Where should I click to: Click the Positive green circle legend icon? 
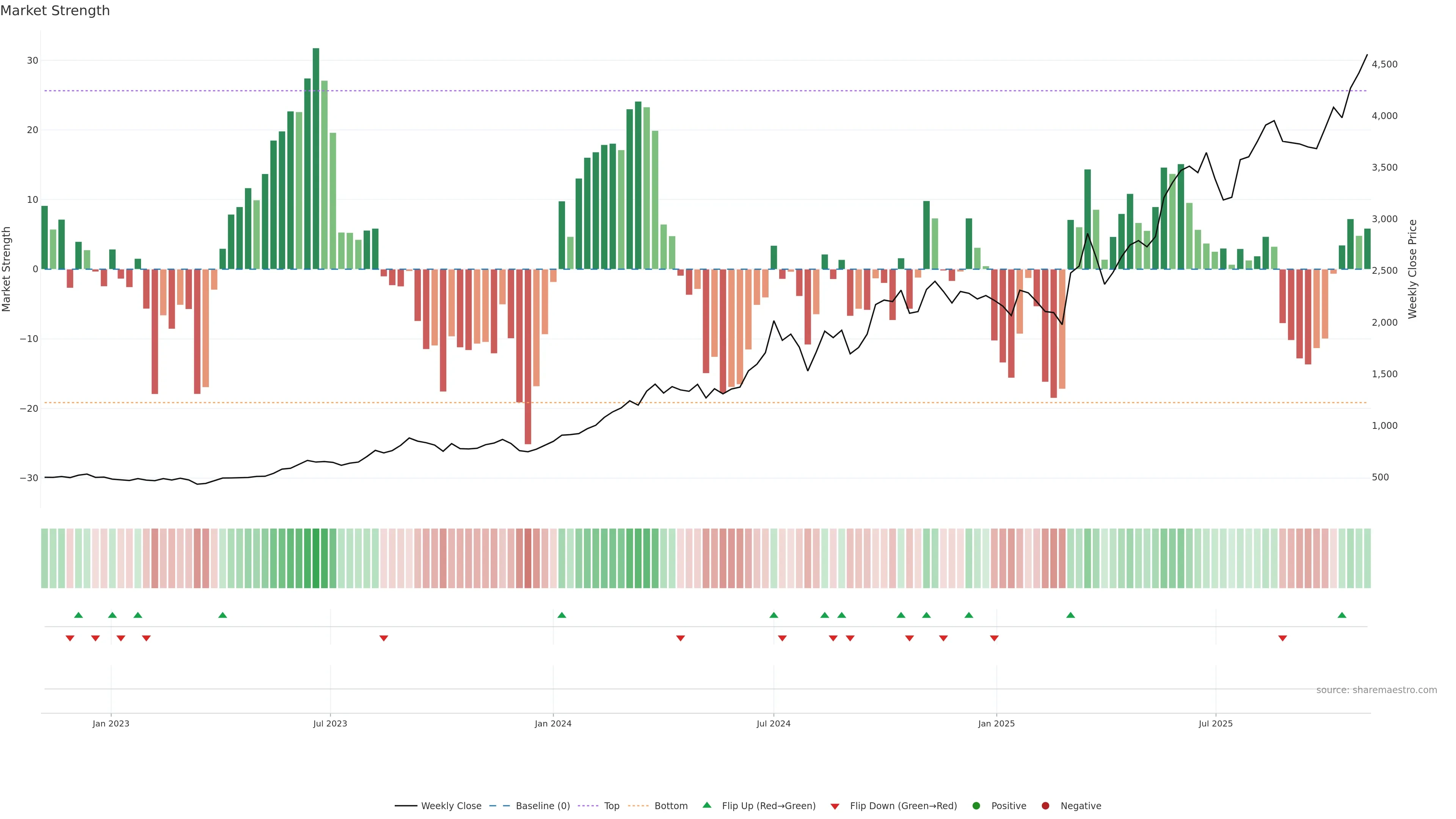click(976, 806)
